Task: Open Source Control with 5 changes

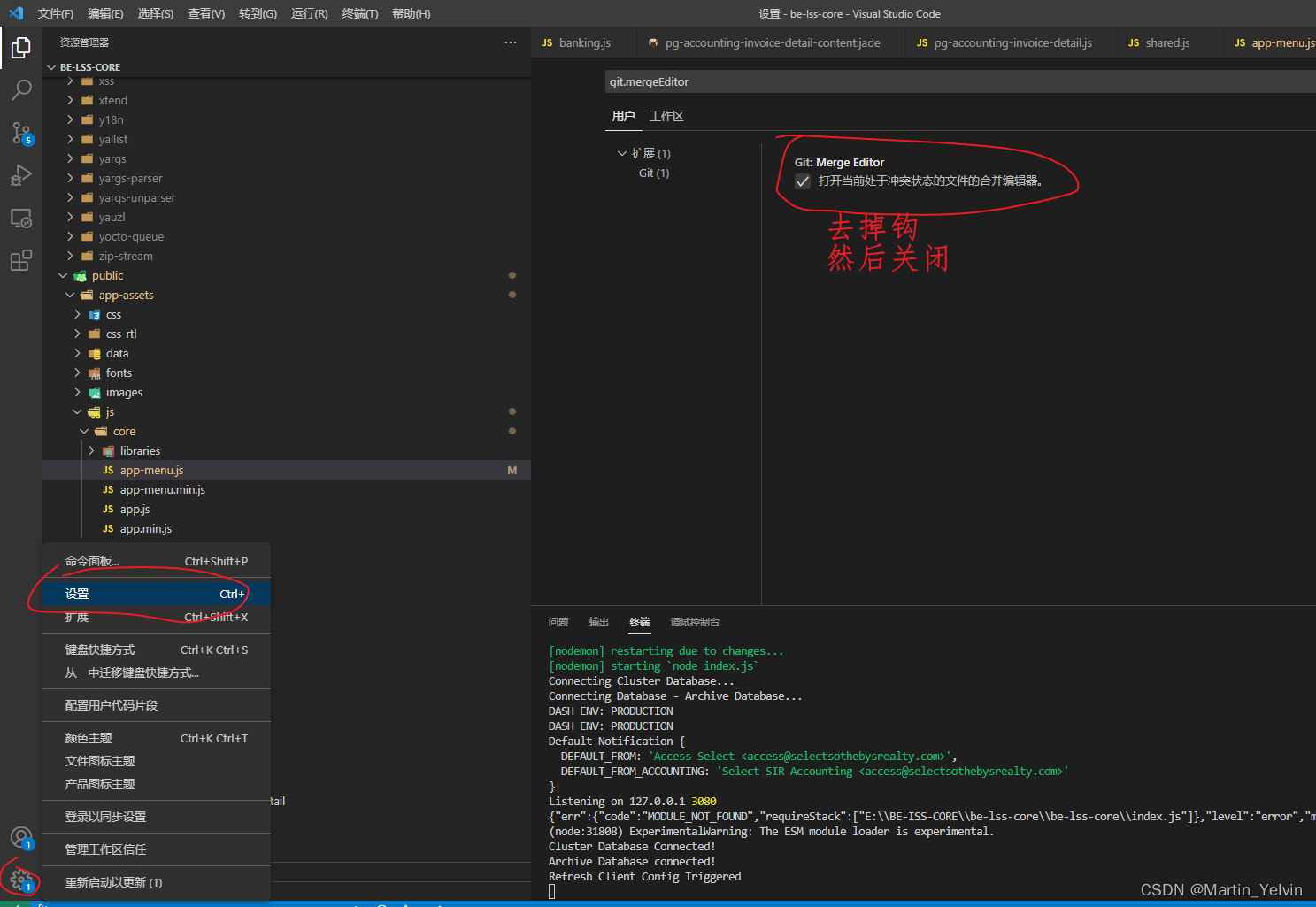Action: [x=21, y=133]
